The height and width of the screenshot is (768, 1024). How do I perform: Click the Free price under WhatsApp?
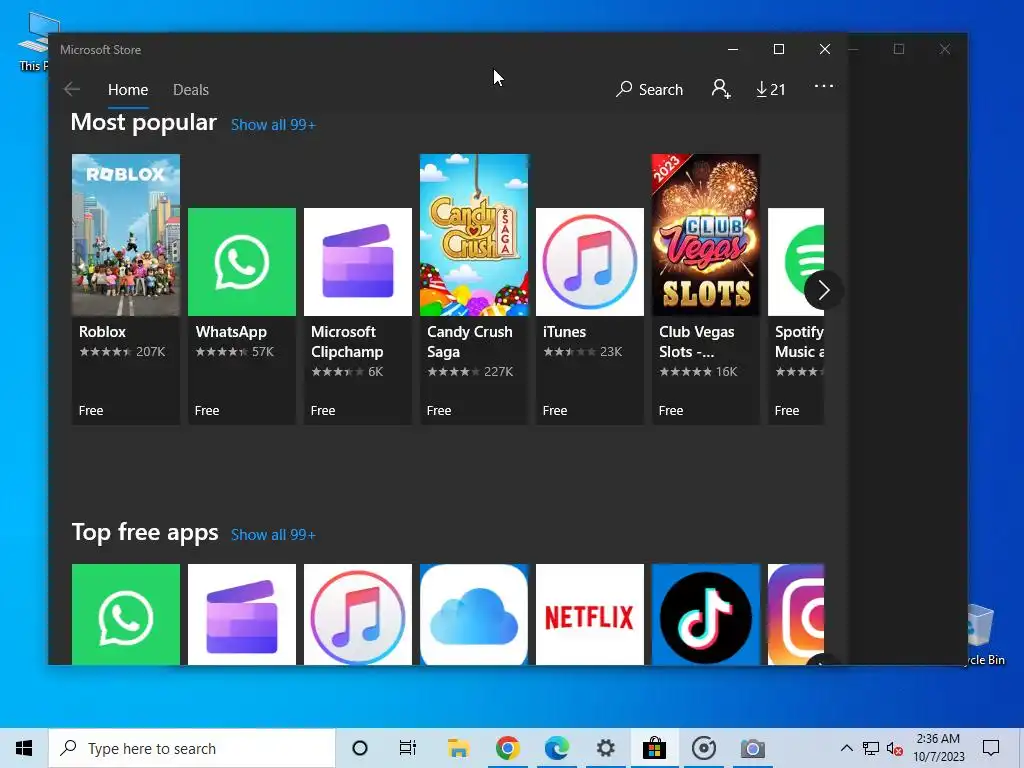tap(206, 410)
